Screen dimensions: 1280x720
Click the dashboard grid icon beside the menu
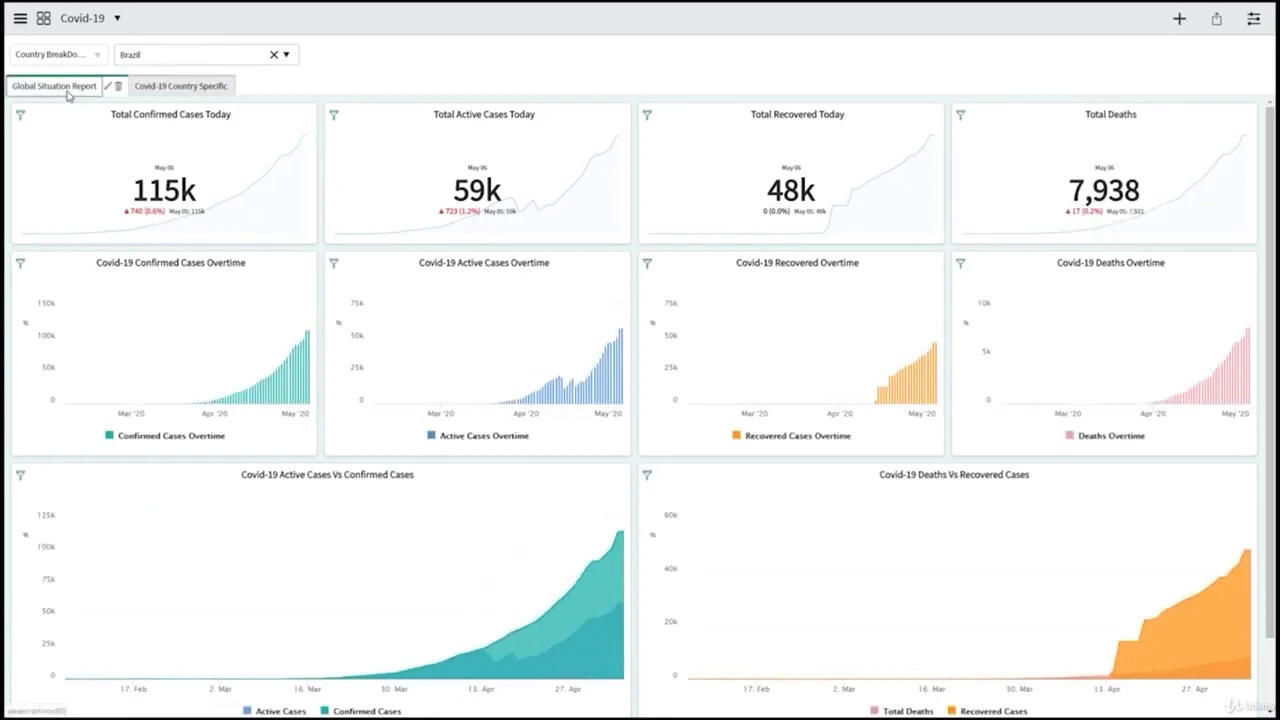[x=42, y=17]
